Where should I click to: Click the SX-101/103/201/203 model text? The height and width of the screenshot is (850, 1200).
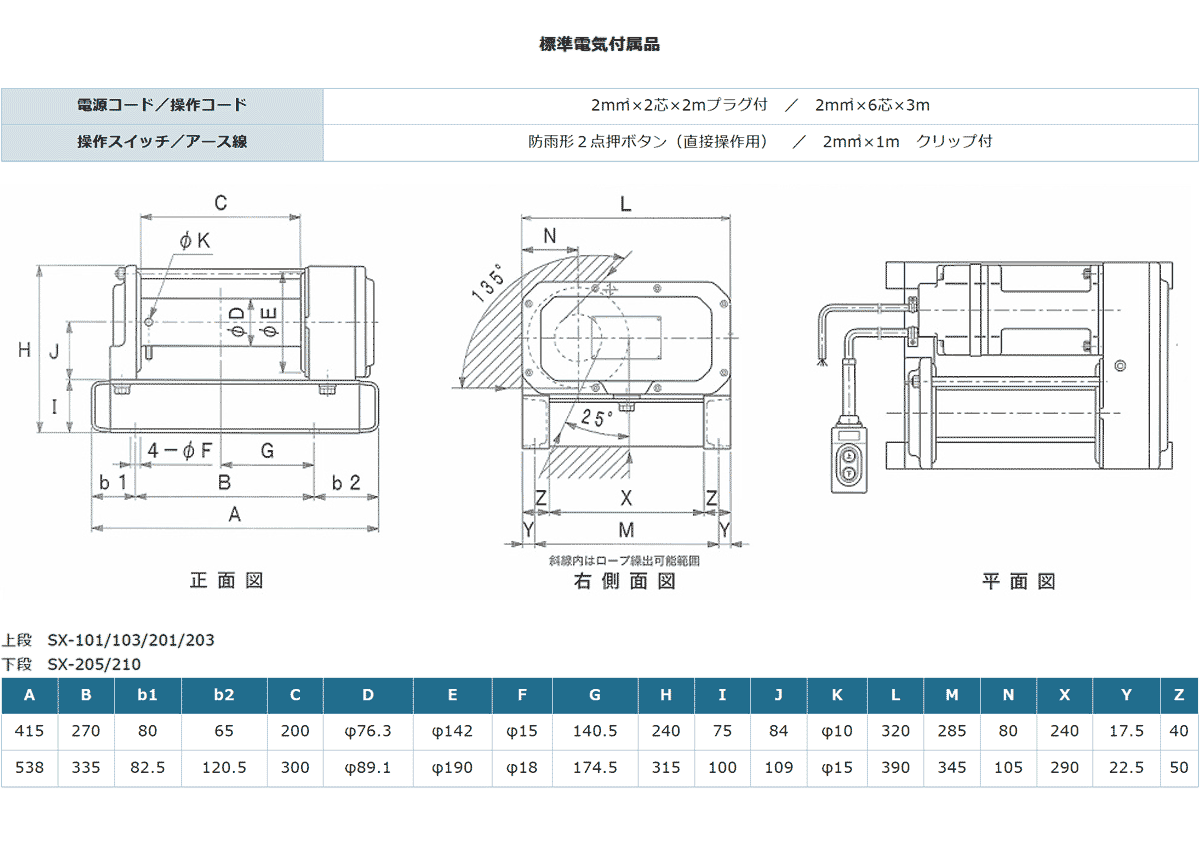click(131, 640)
